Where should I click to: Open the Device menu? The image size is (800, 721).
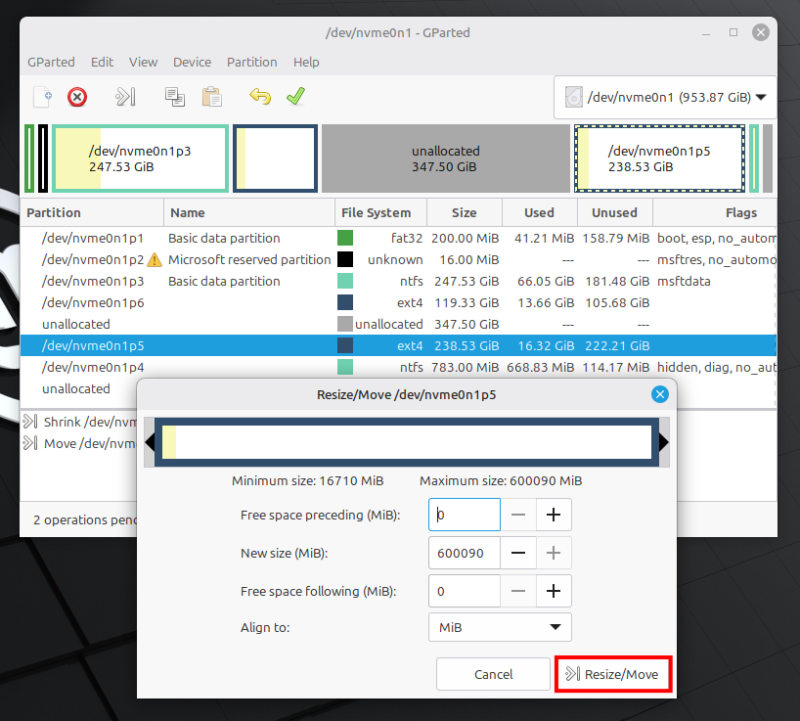[x=192, y=62]
